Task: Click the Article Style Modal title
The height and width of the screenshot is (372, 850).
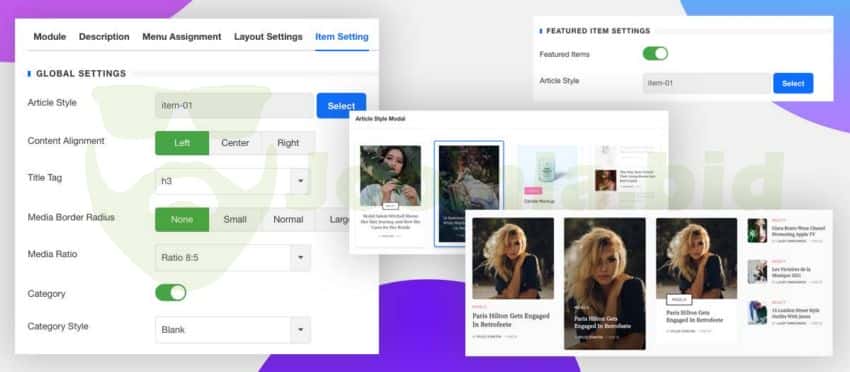Action: click(380, 119)
